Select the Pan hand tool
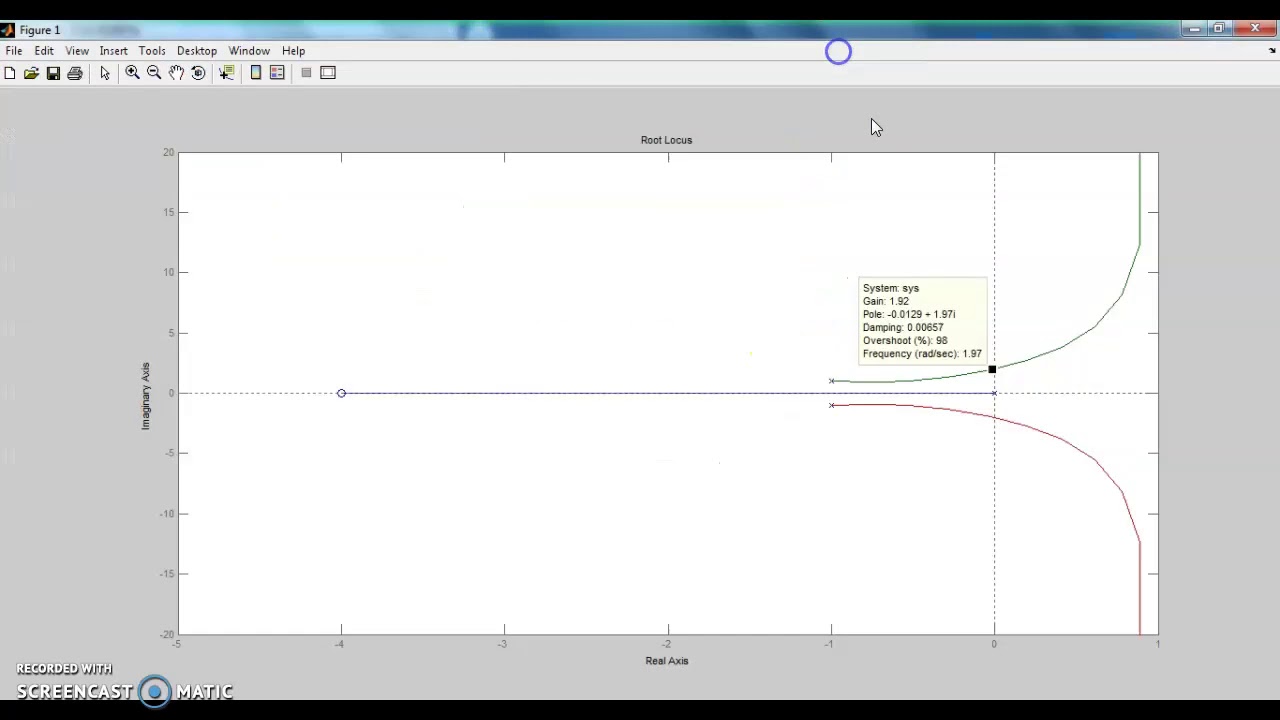The image size is (1280, 720). coord(176,73)
